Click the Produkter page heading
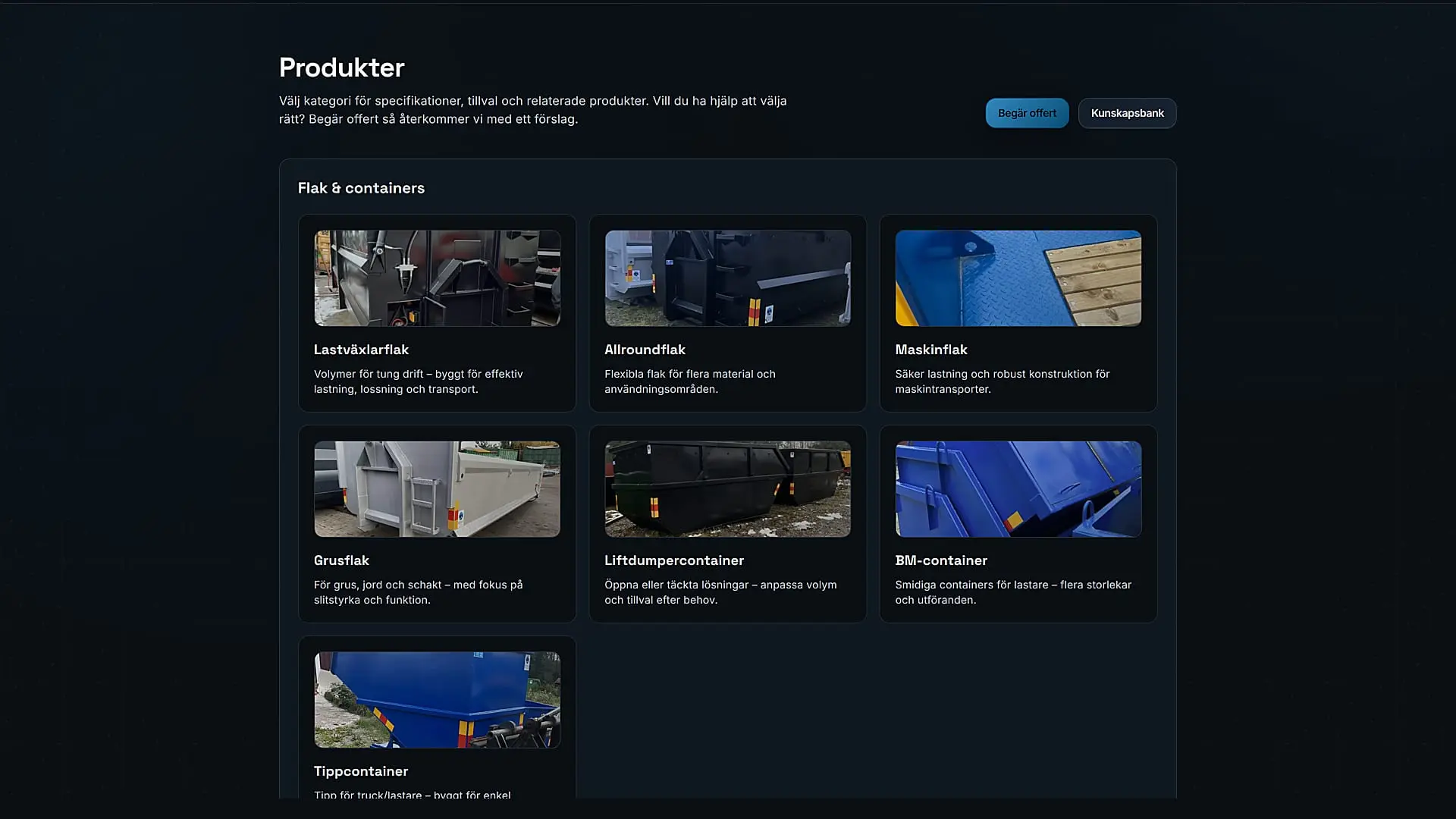The width and height of the screenshot is (1456, 819). point(341,67)
